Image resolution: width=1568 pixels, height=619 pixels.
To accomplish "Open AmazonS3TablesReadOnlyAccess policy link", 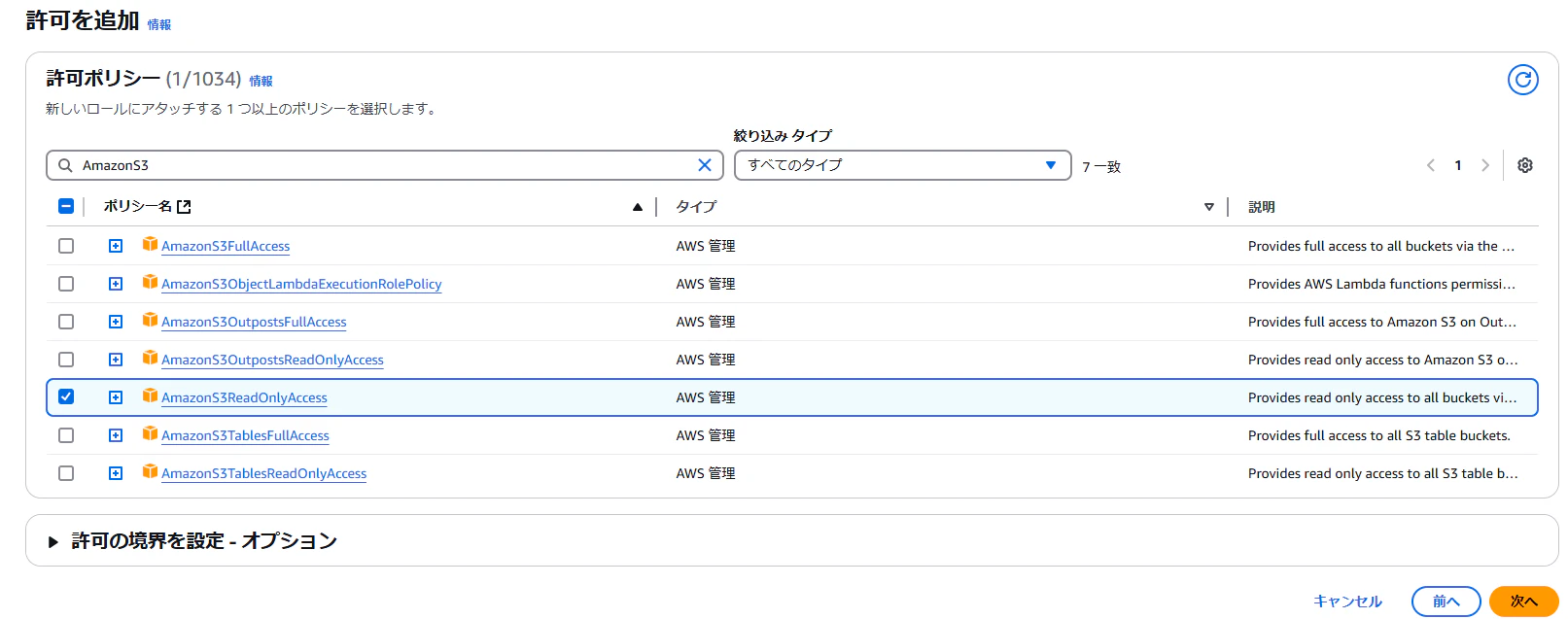I will 263,474.
